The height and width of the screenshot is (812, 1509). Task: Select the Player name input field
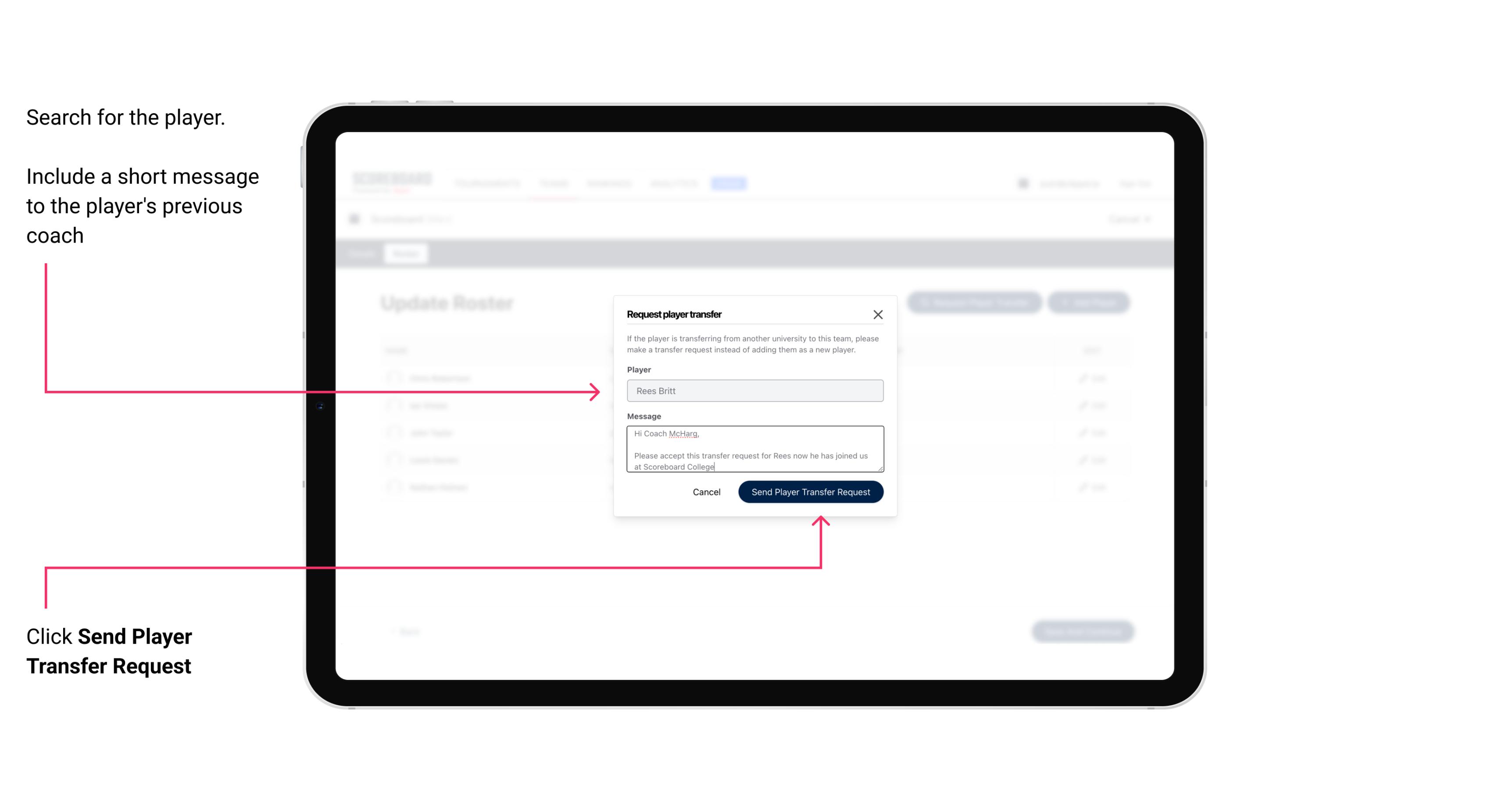(x=755, y=391)
